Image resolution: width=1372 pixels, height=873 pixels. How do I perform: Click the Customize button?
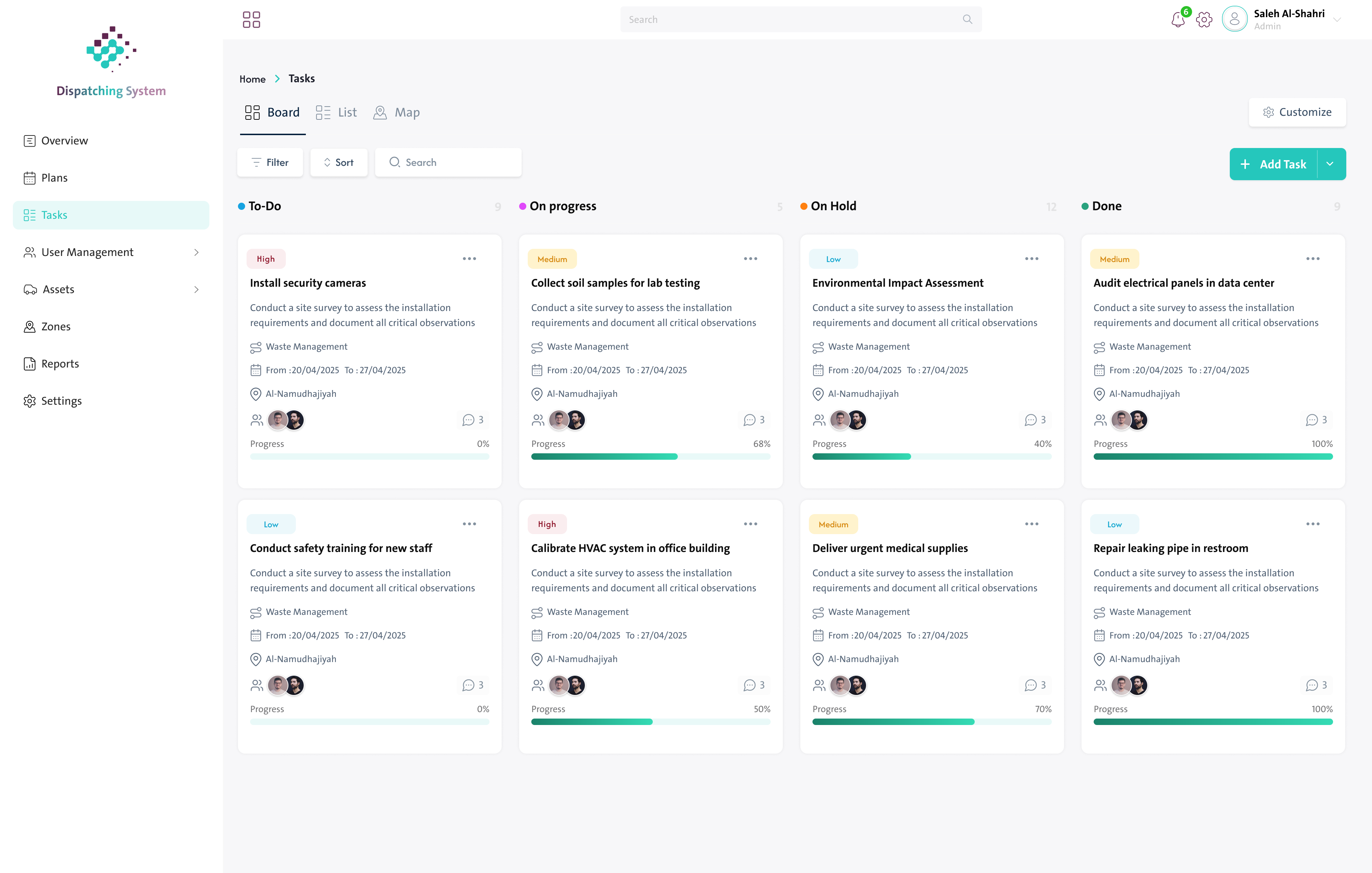[x=1297, y=112]
